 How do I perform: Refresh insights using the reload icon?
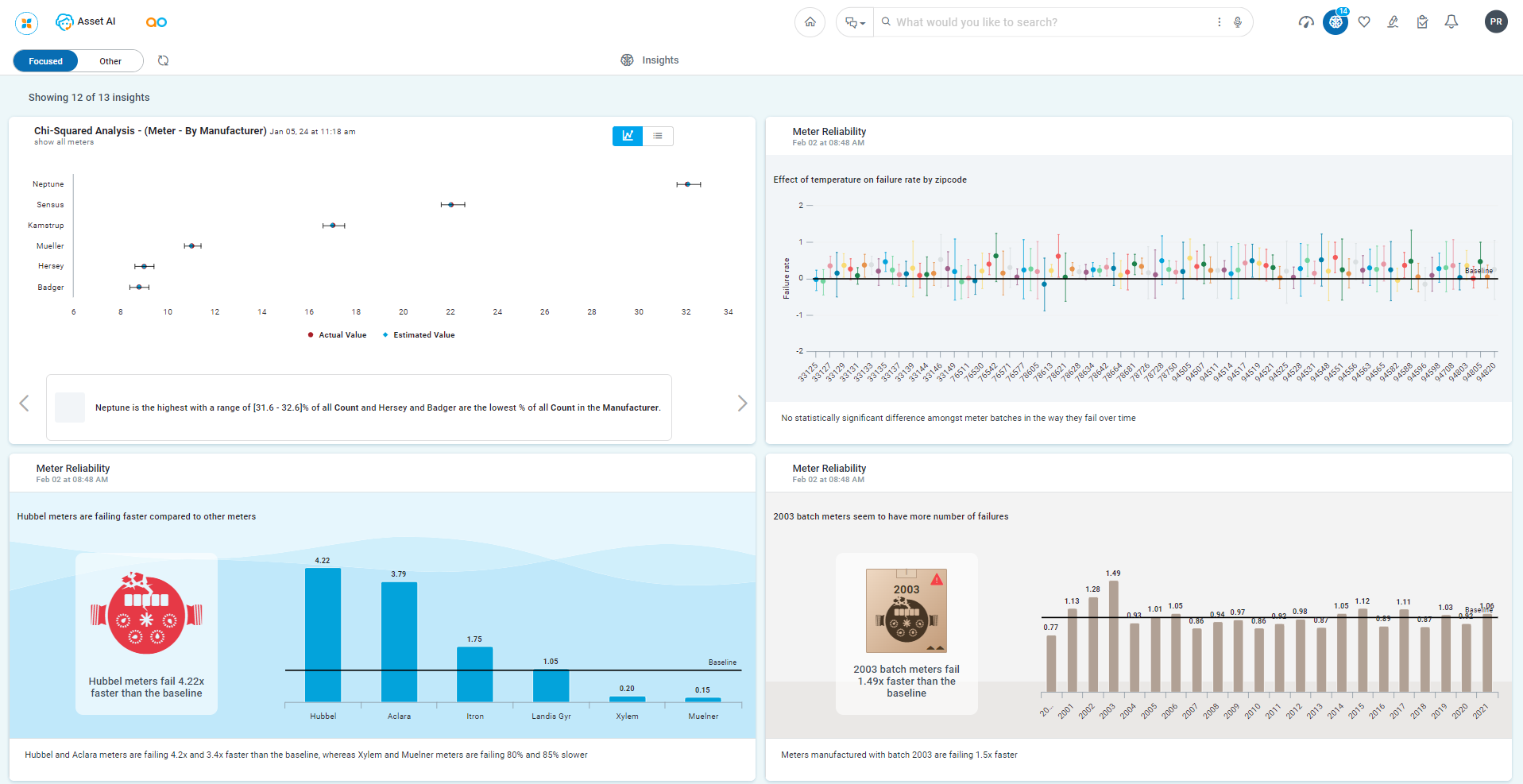click(x=164, y=60)
